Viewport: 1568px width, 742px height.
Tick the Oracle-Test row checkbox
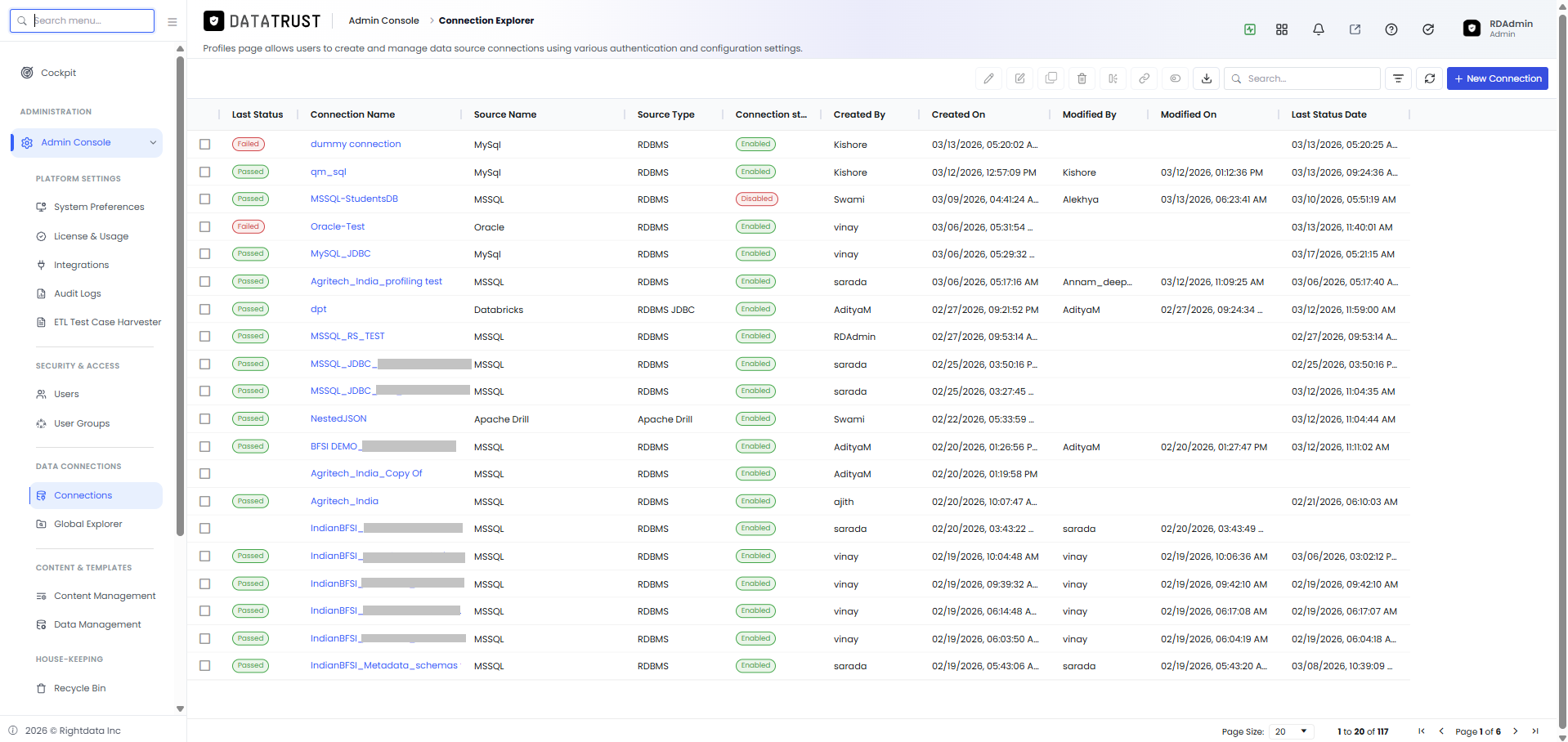pos(205,227)
